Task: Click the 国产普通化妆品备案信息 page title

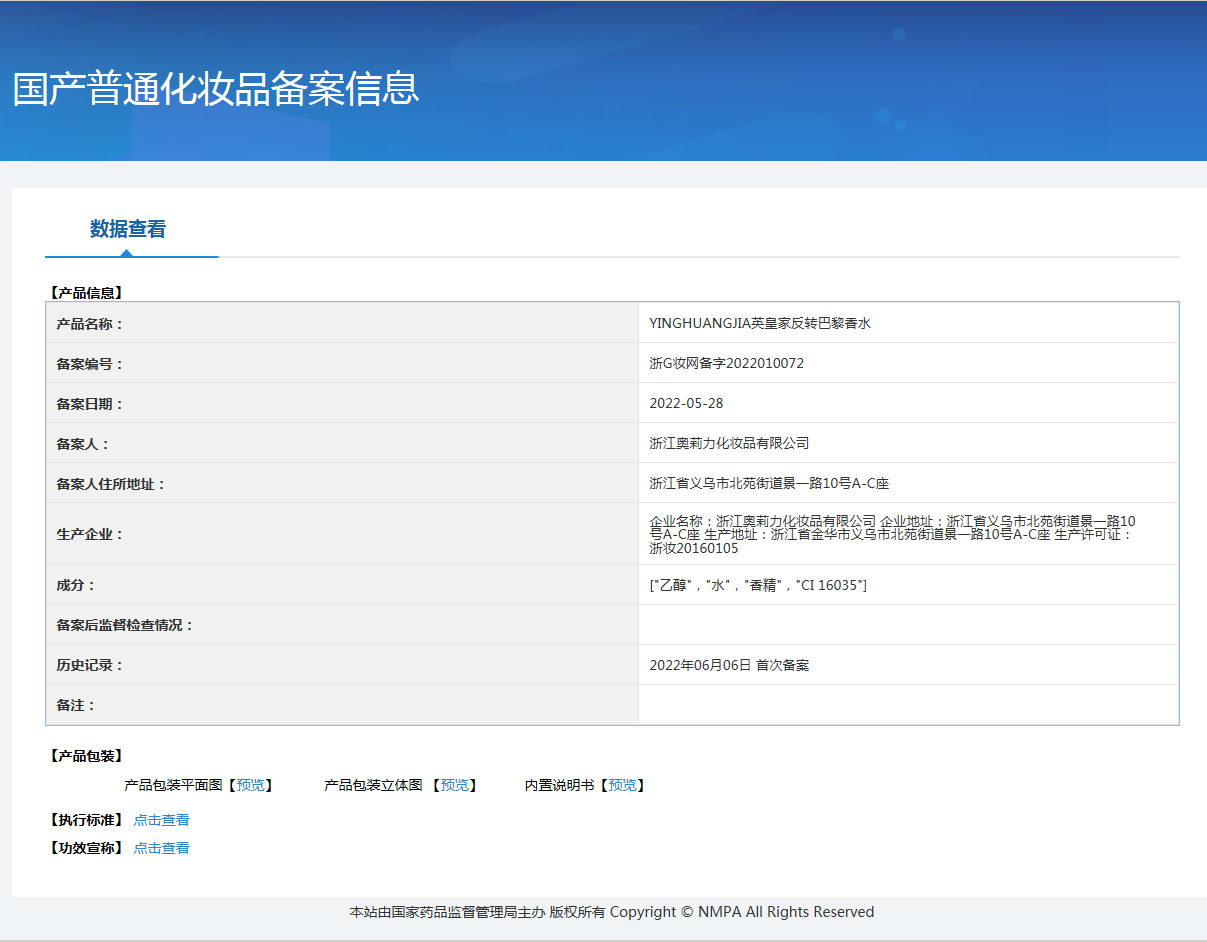Action: [x=216, y=88]
